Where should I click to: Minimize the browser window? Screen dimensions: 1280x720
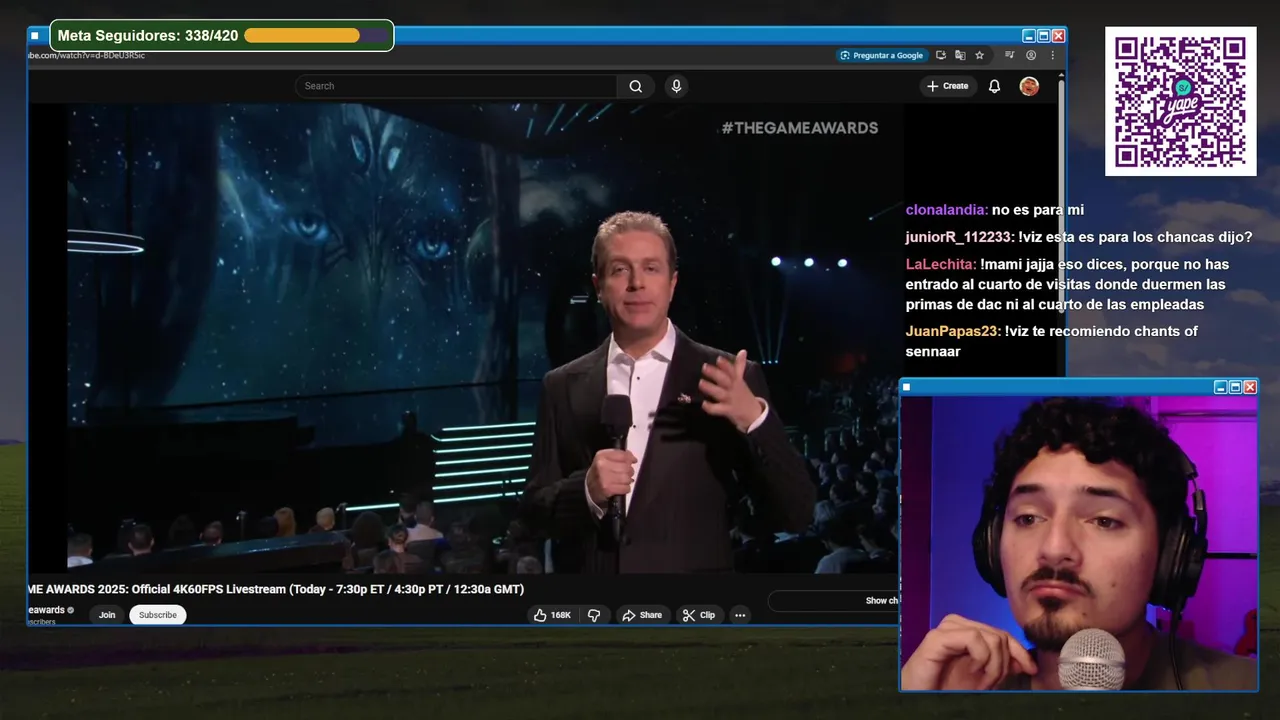click(1028, 35)
